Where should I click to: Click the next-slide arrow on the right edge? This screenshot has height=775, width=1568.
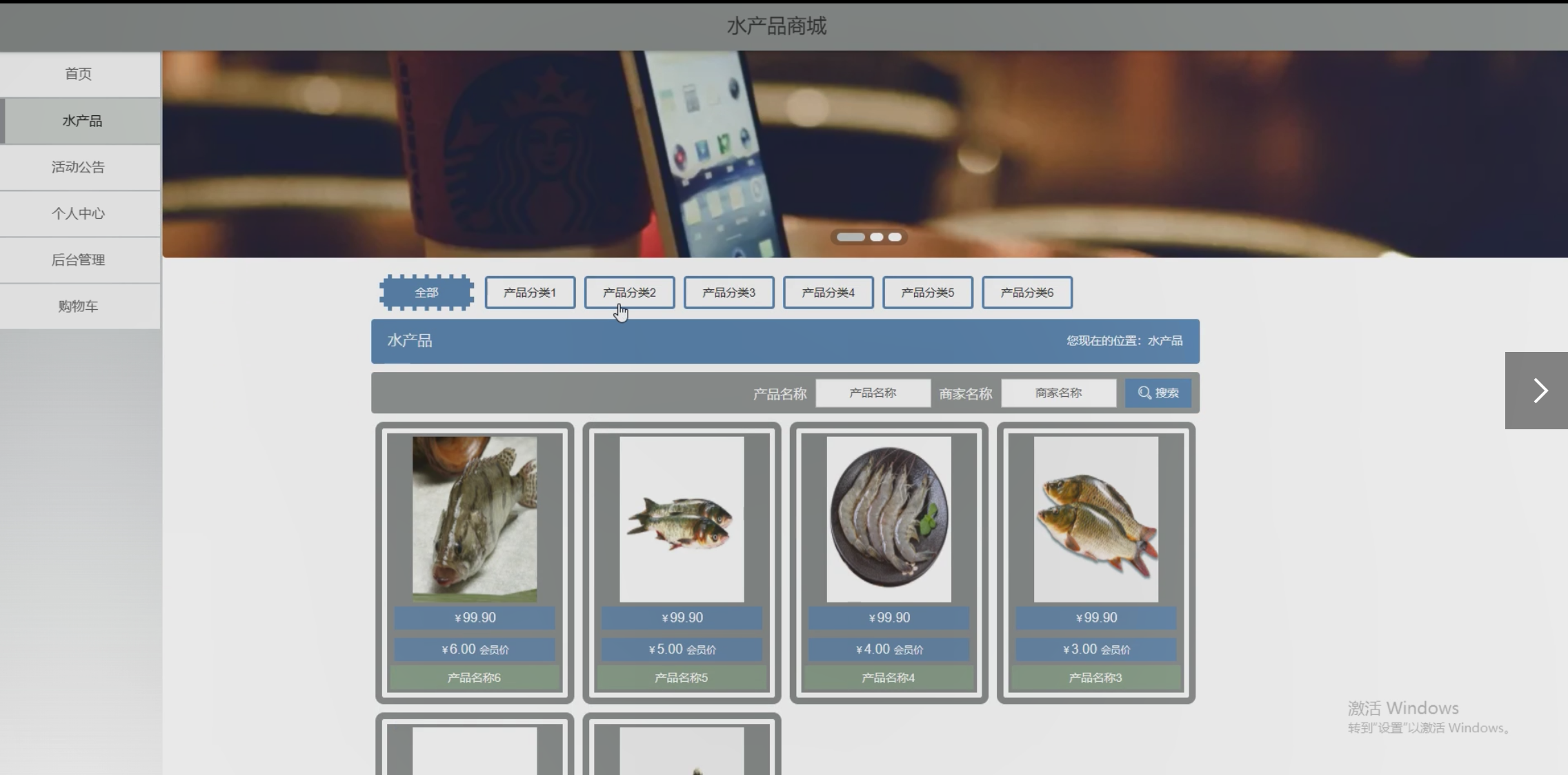1536,391
